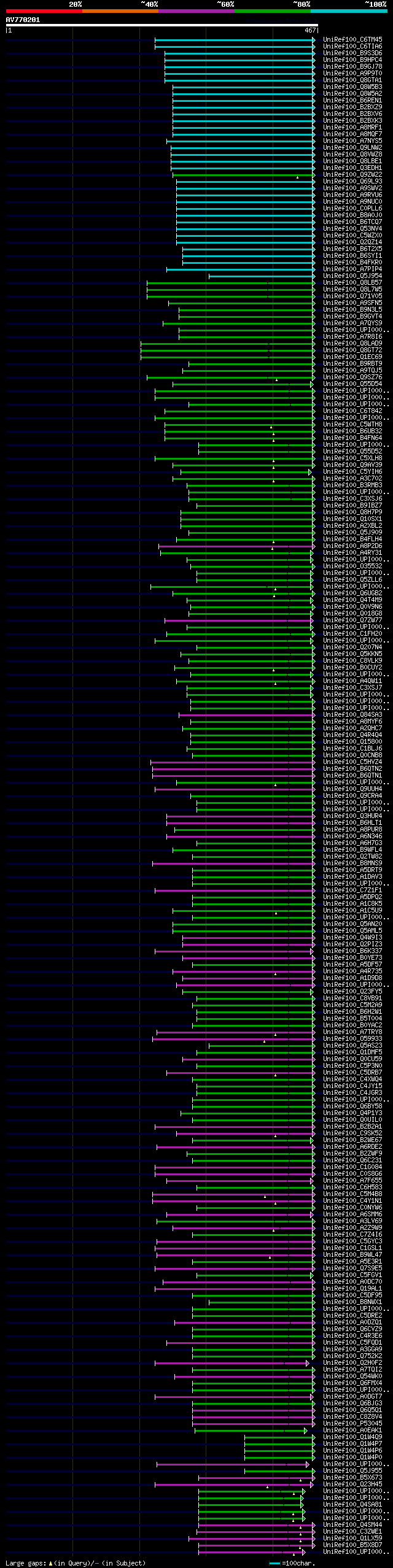Select the UniRef100_C8VB91 label
The image size is (393, 1568).
pos(352,998)
